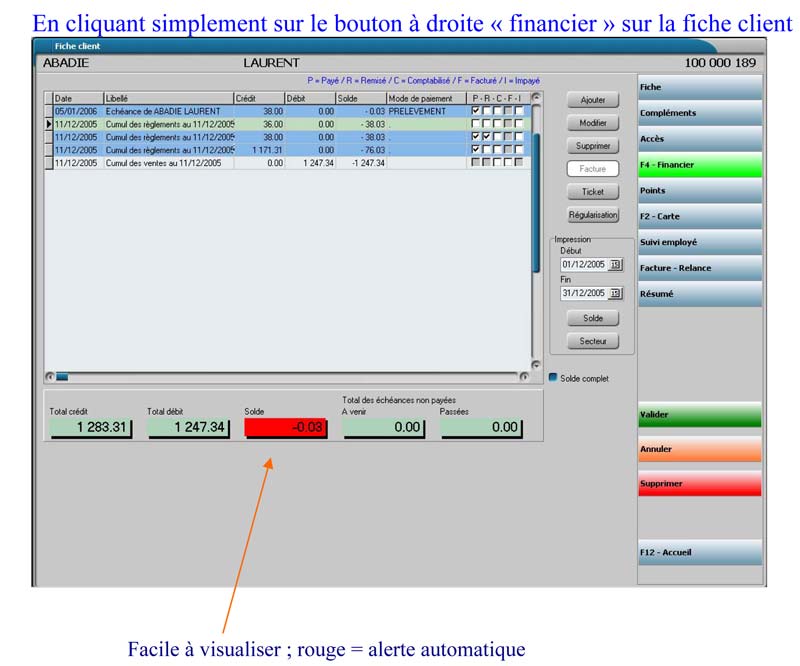Click the '1 247.34' débit cell
This screenshot has height=666, width=800.
(x=310, y=163)
